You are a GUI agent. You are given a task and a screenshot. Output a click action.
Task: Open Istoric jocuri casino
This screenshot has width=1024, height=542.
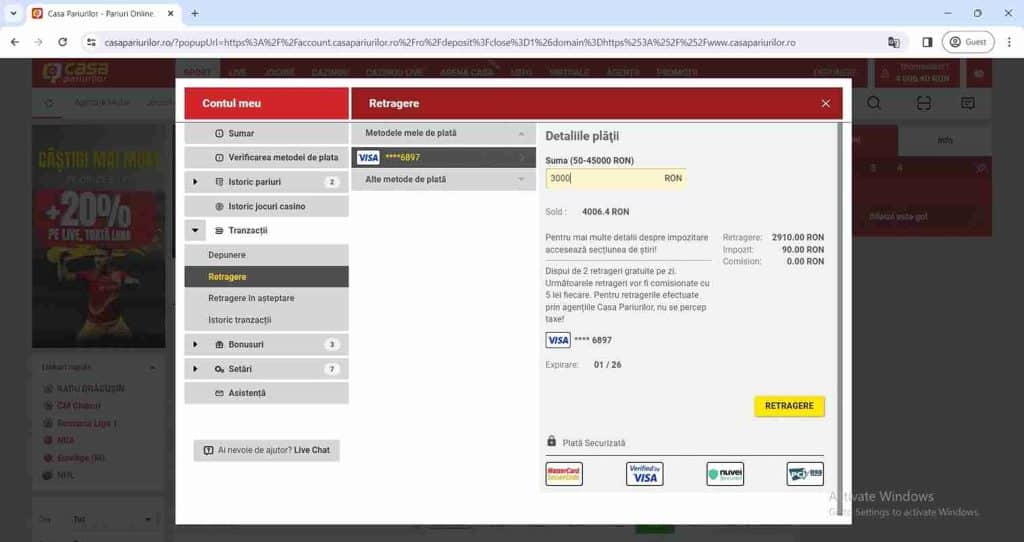point(266,206)
